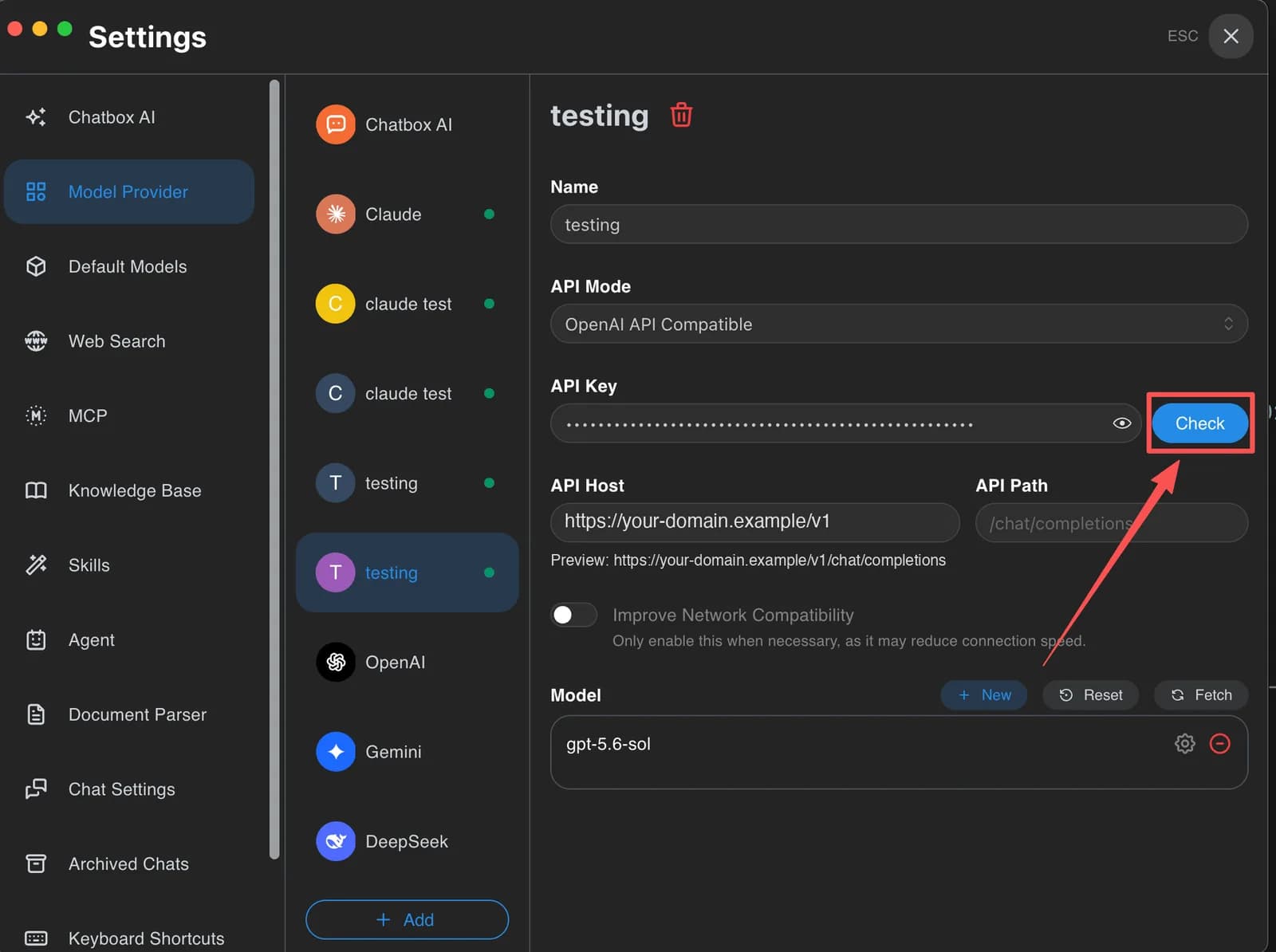Open Skills via the magic wand icon
This screenshot has width=1276, height=952.
click(x=36, y=565)
